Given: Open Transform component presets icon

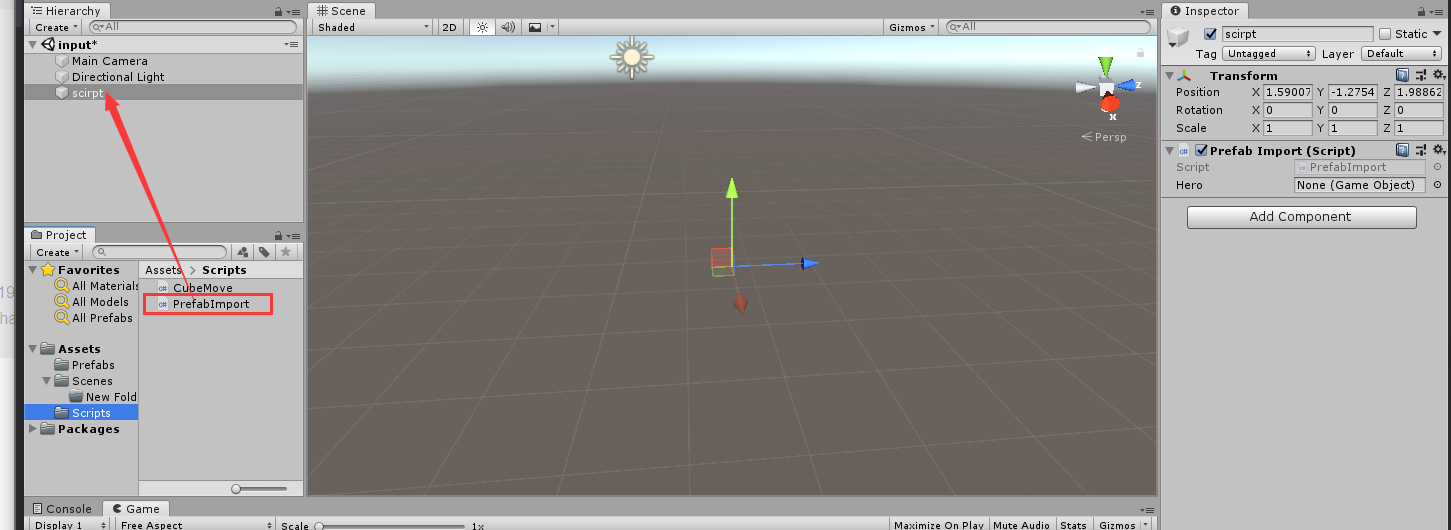Looking at the screenshot, I should pos(1421,75).
